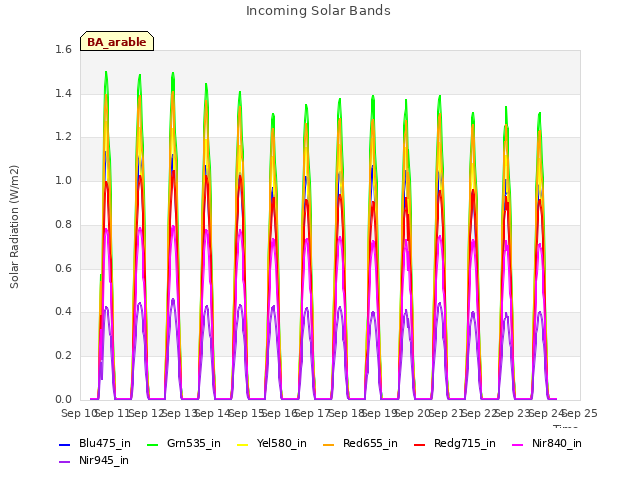Click the Grn535_in green legend swatch
Image resolution: width=640 pixels, height=480 pixels.
(152, 444)
